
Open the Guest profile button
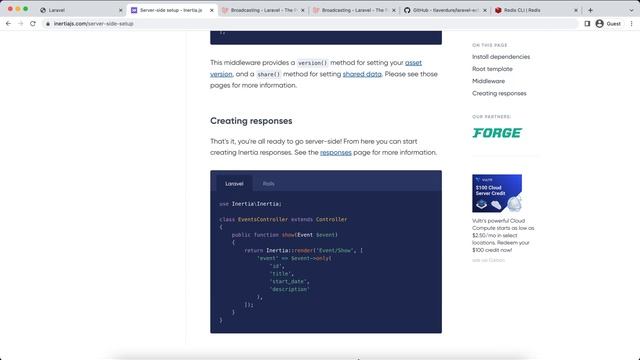(608, 24)
